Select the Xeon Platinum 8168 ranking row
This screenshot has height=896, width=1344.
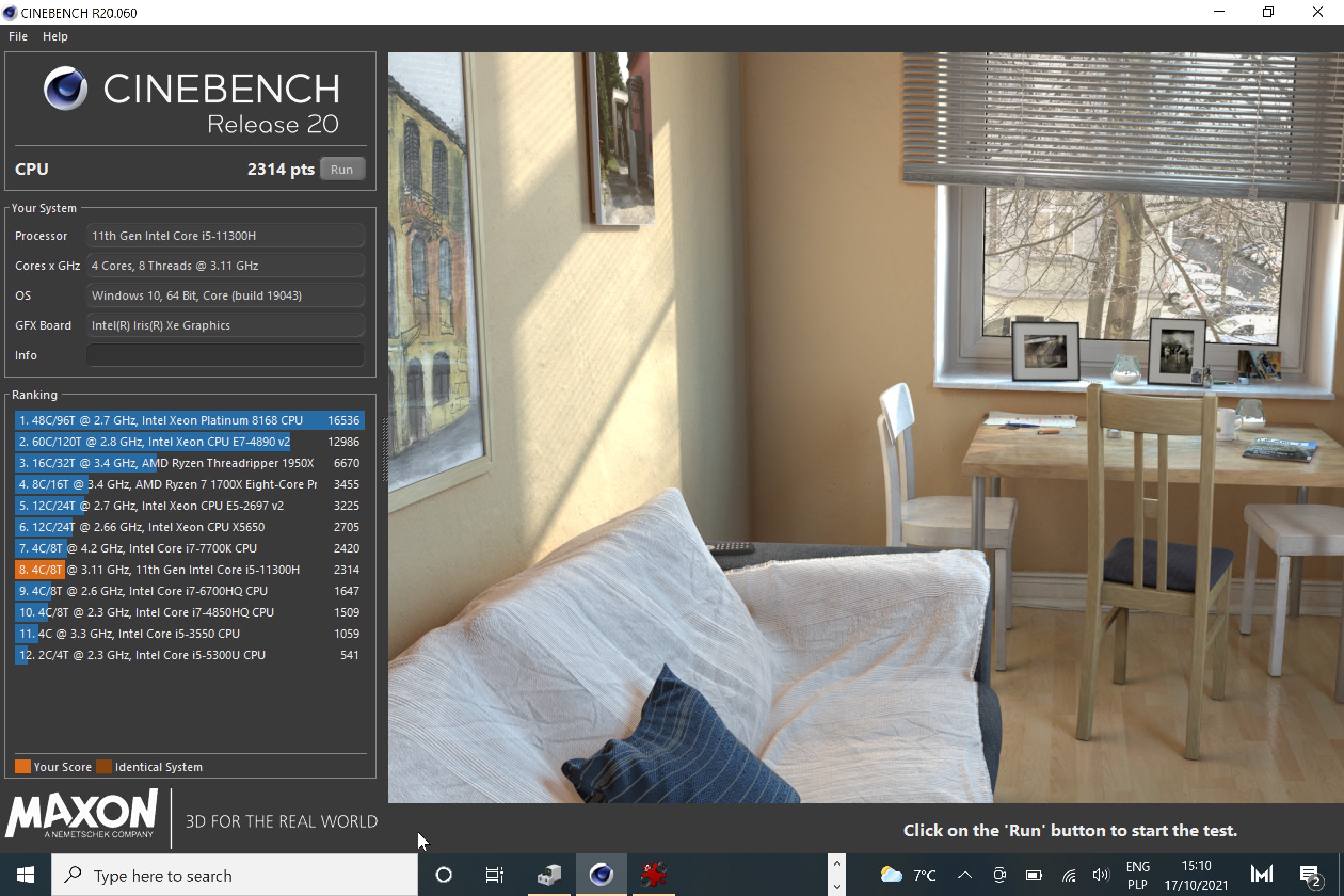(190, 420)
